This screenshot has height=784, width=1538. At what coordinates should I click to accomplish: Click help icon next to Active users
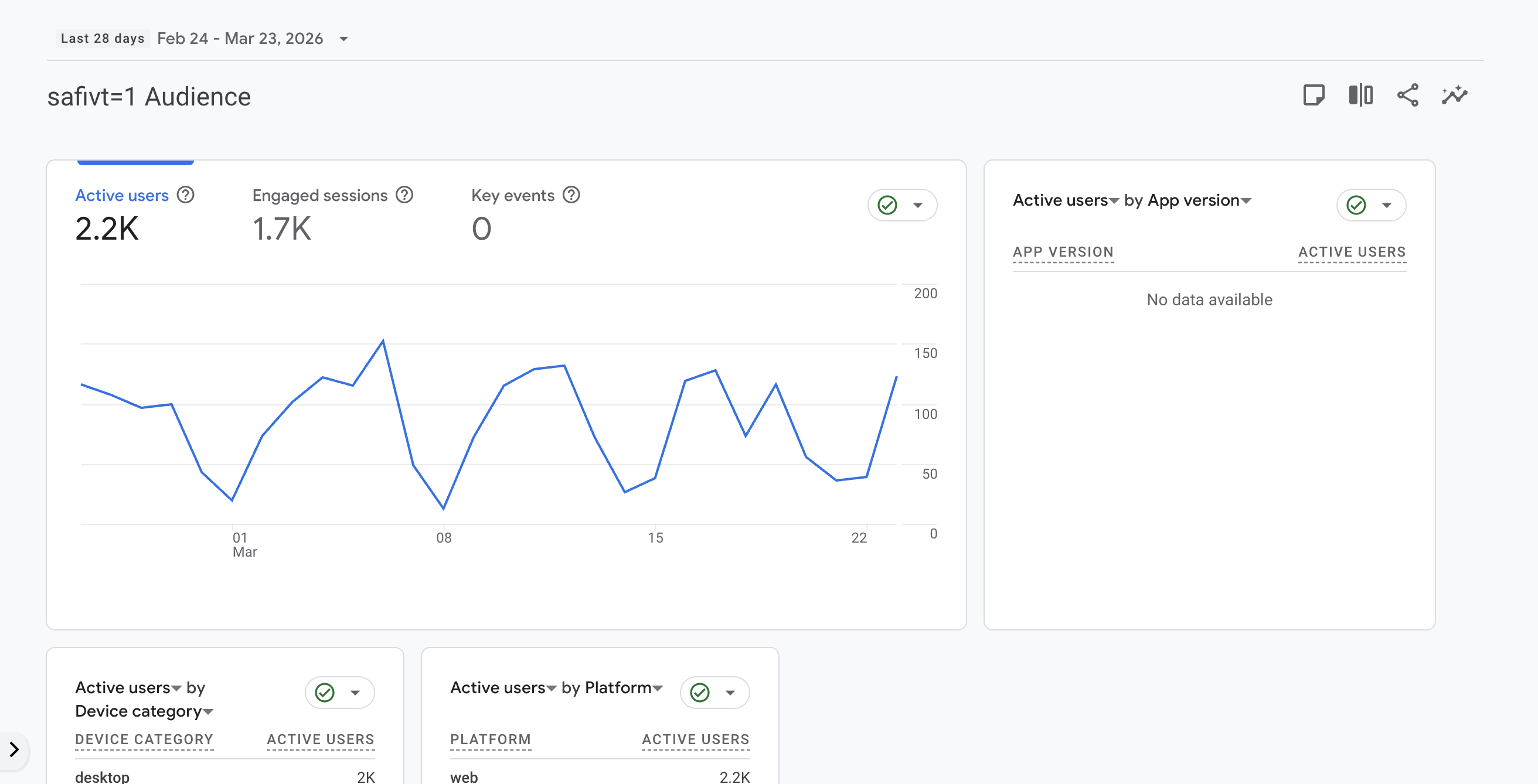pyautogui.click(x=186, y=195)
